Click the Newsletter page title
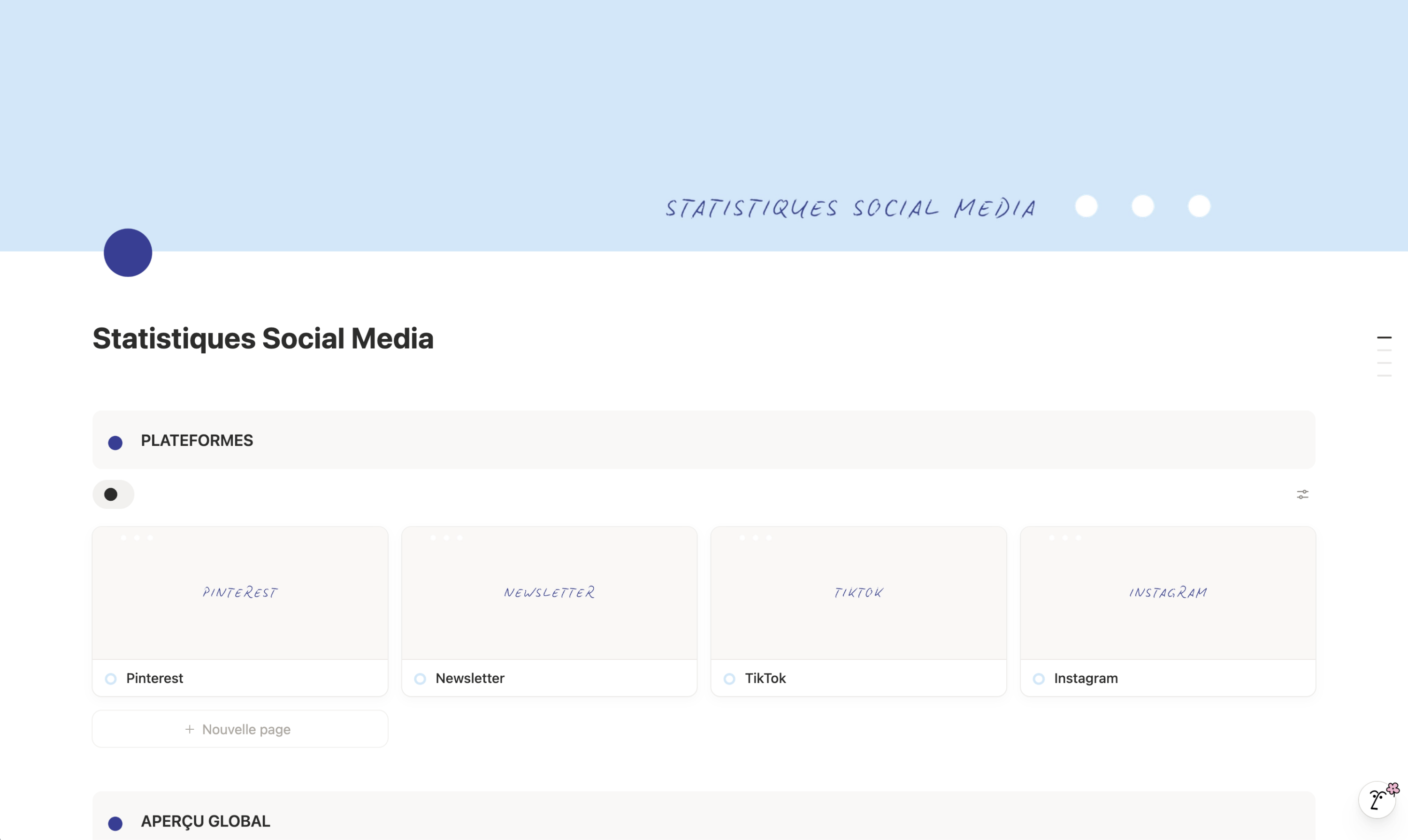 click(470, 678)
